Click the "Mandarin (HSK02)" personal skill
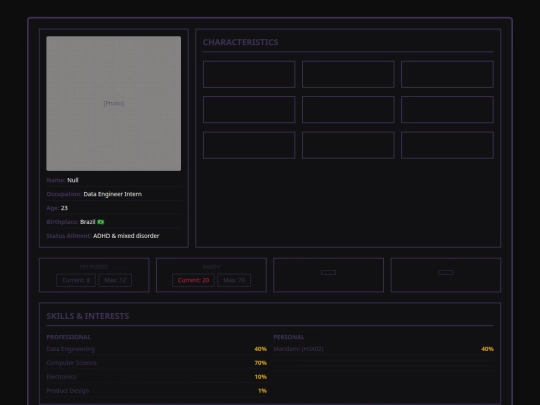Image resolution: width=540 pixels, height=405 pixels. pos(299,349)
